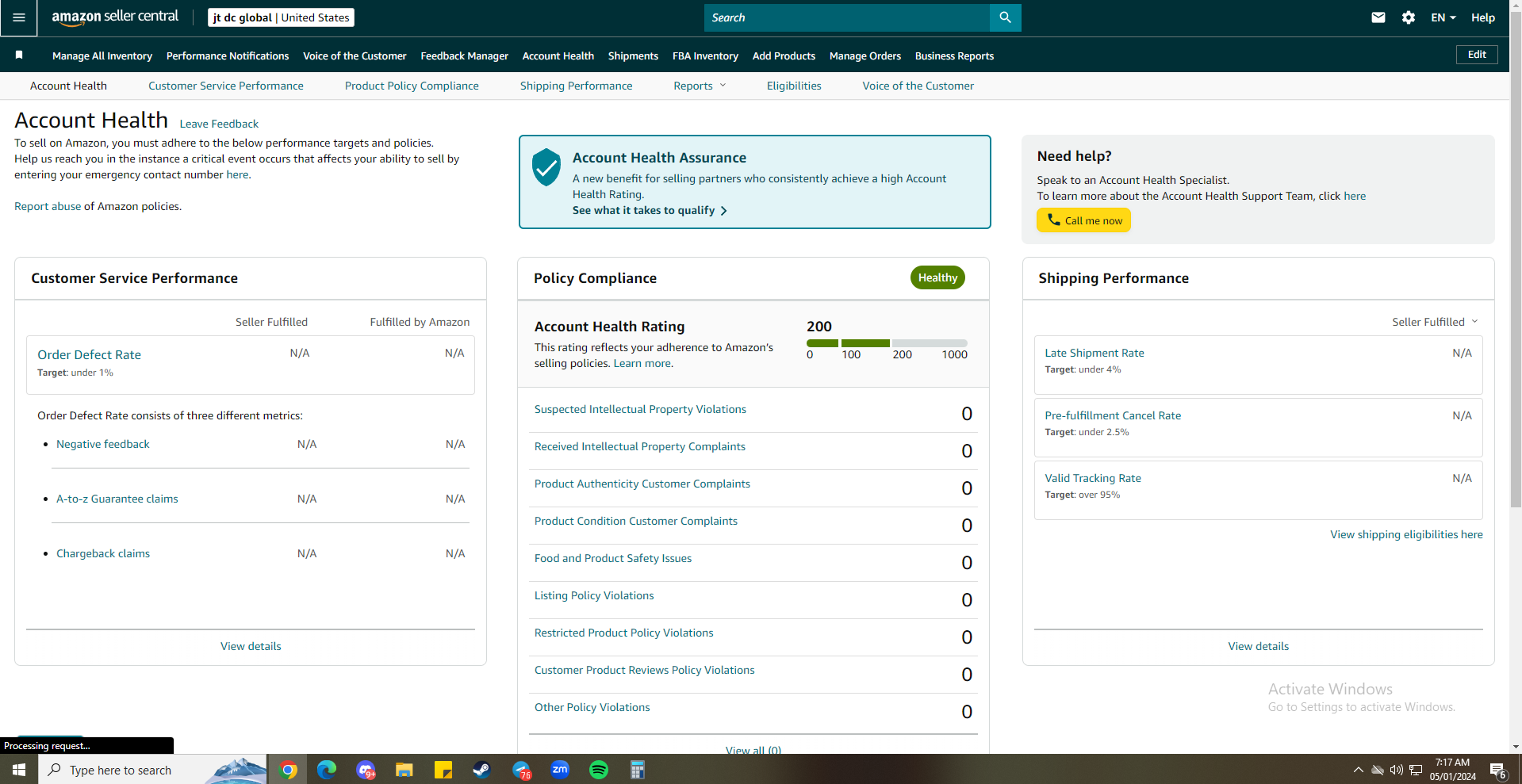Viewport: 1522px width, 784px height.
Task: Open Product Authenticity Customer Complaints
Action: [642, 484]
